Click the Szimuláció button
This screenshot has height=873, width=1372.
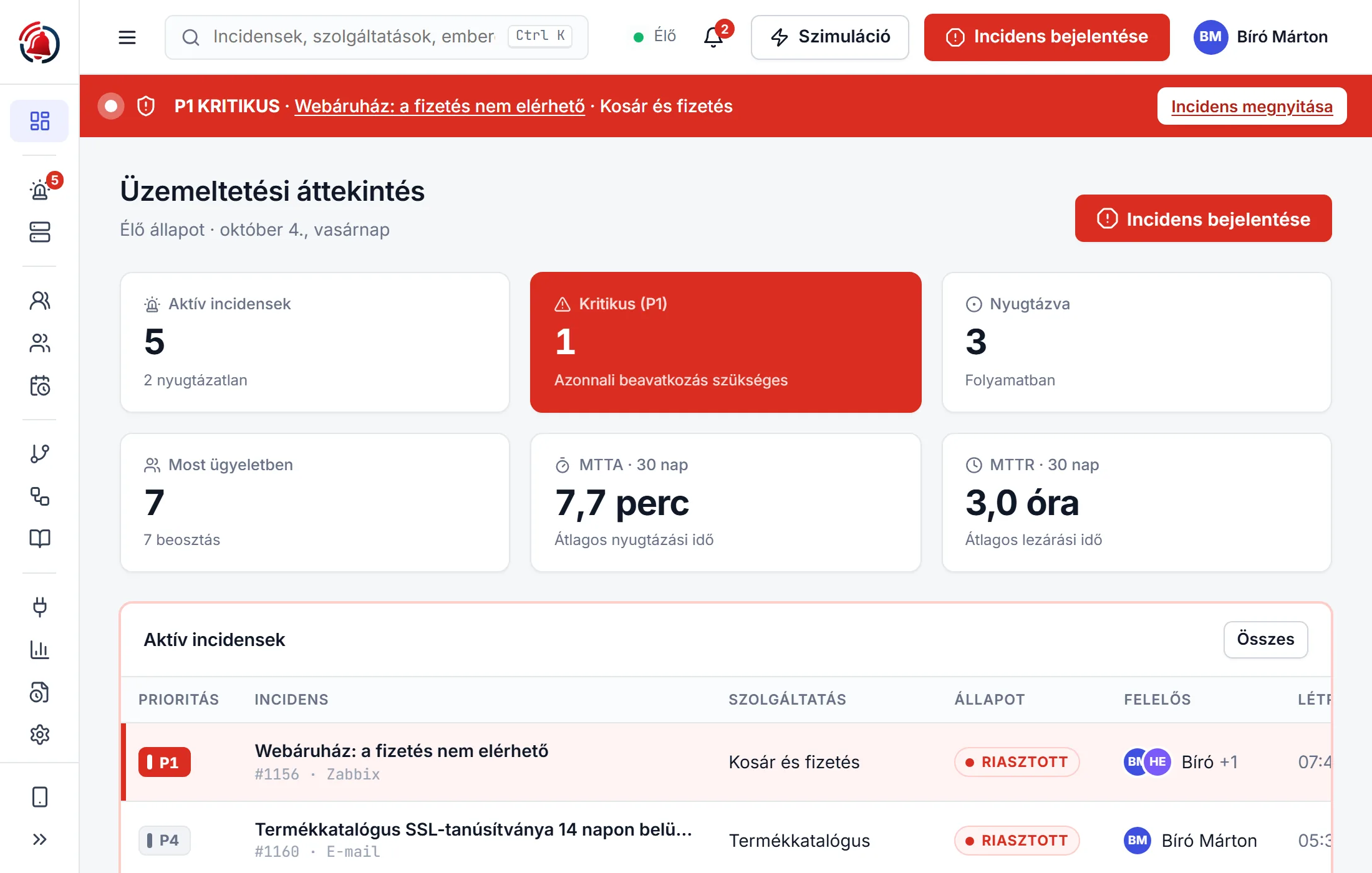pos(830,37)
